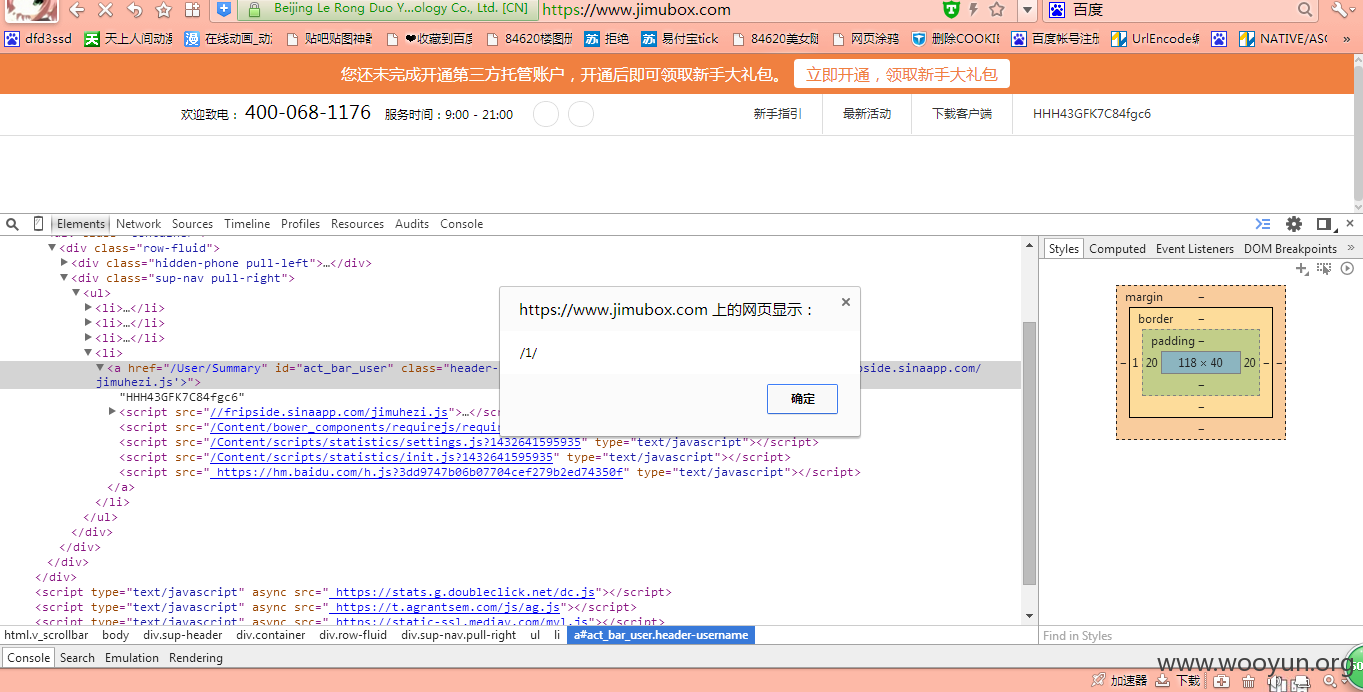Go back with browser back arrow
Image resolution: width=1363 pixels, height=692 pixels.
pos(77,10)
